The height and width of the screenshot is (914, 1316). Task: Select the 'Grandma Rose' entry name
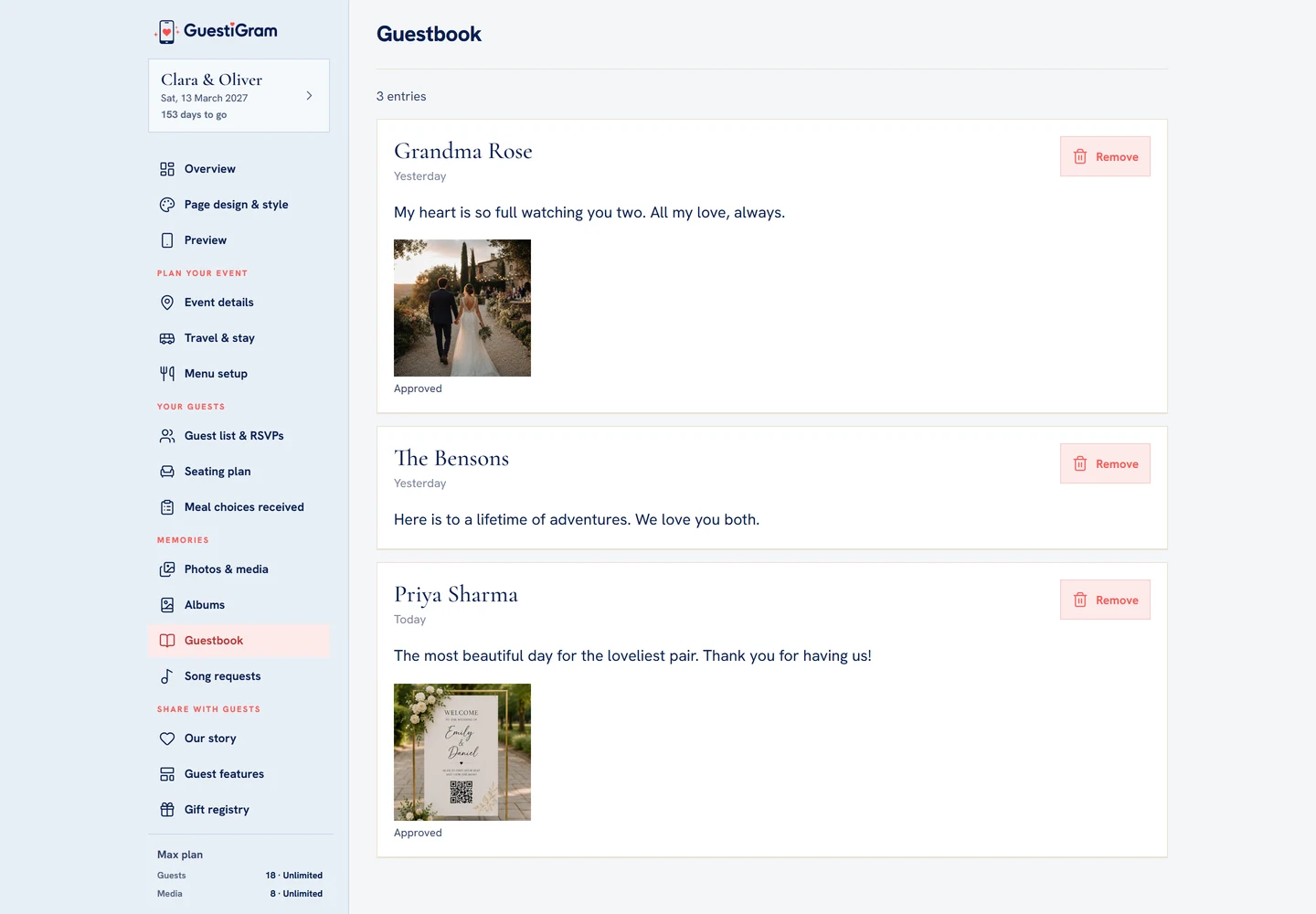tap(463, 151)
